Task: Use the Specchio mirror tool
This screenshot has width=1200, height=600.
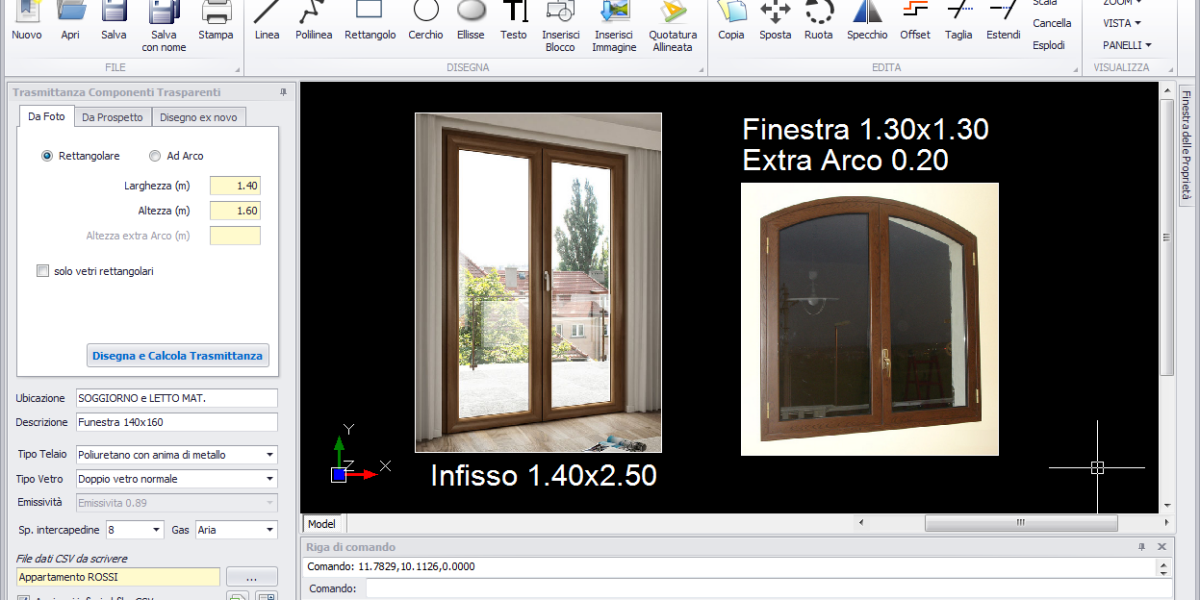Action: click(867, 20)
